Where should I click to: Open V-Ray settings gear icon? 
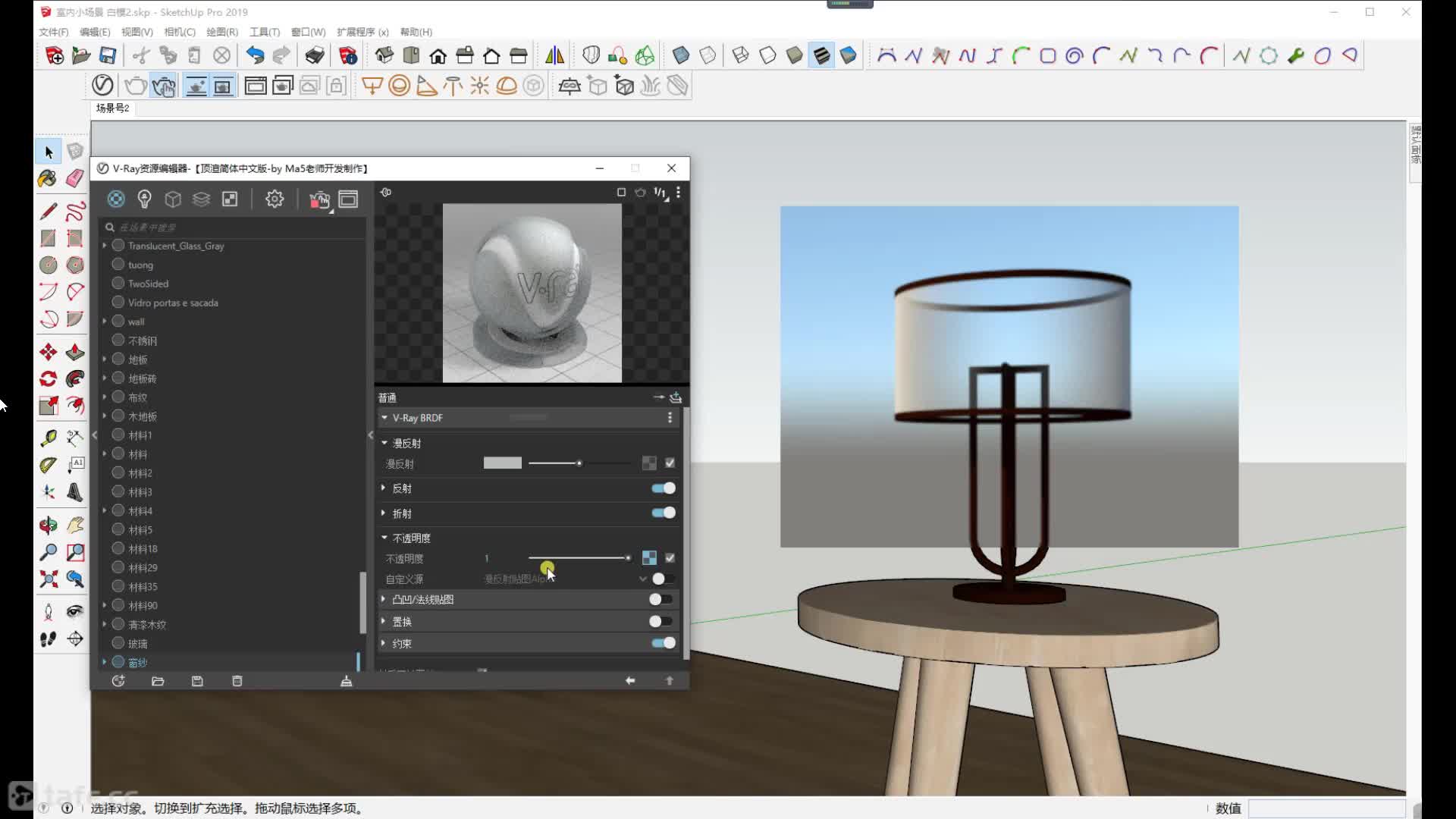275,199
